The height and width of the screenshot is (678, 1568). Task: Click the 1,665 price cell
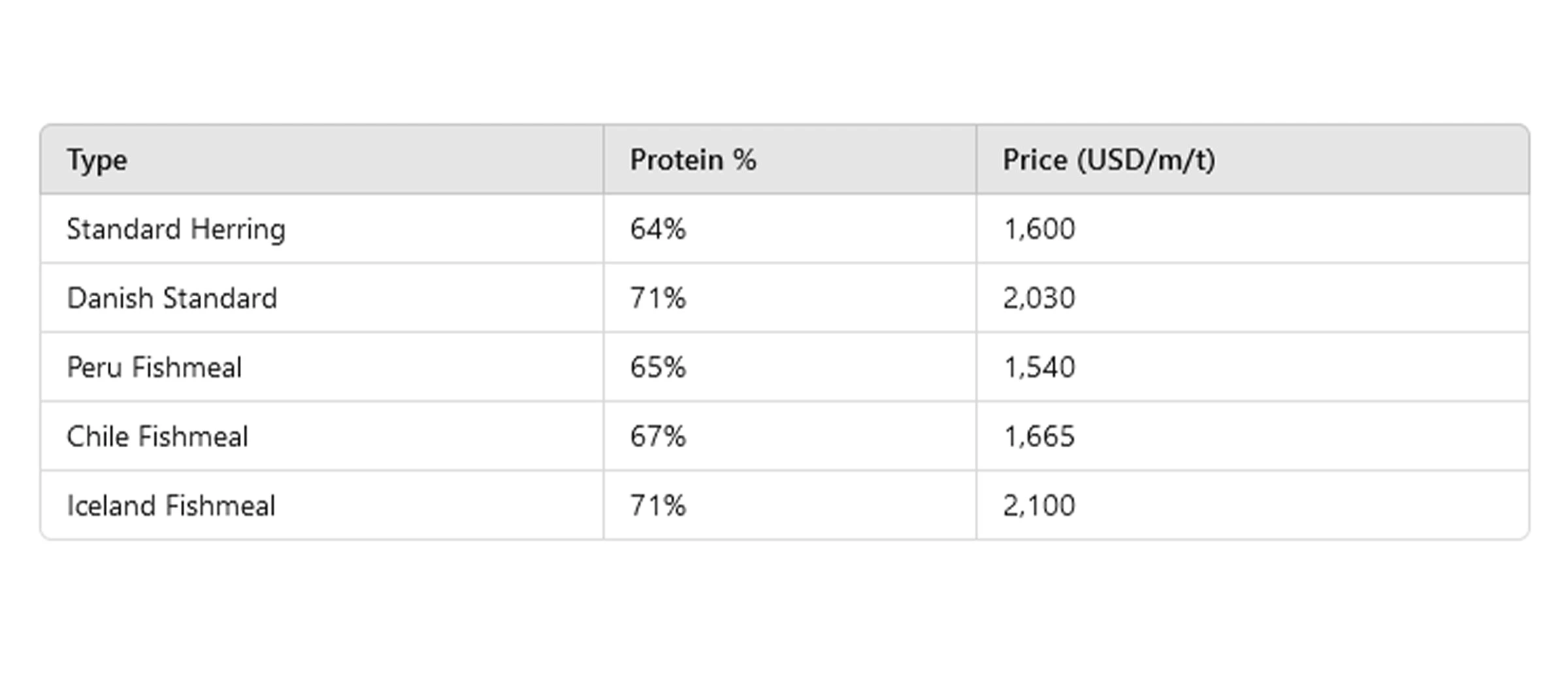coord(1039,437)
